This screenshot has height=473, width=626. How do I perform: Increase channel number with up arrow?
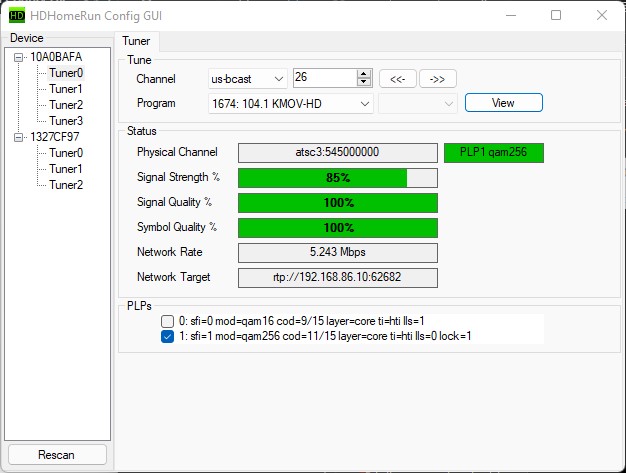[x=363, y=74]
